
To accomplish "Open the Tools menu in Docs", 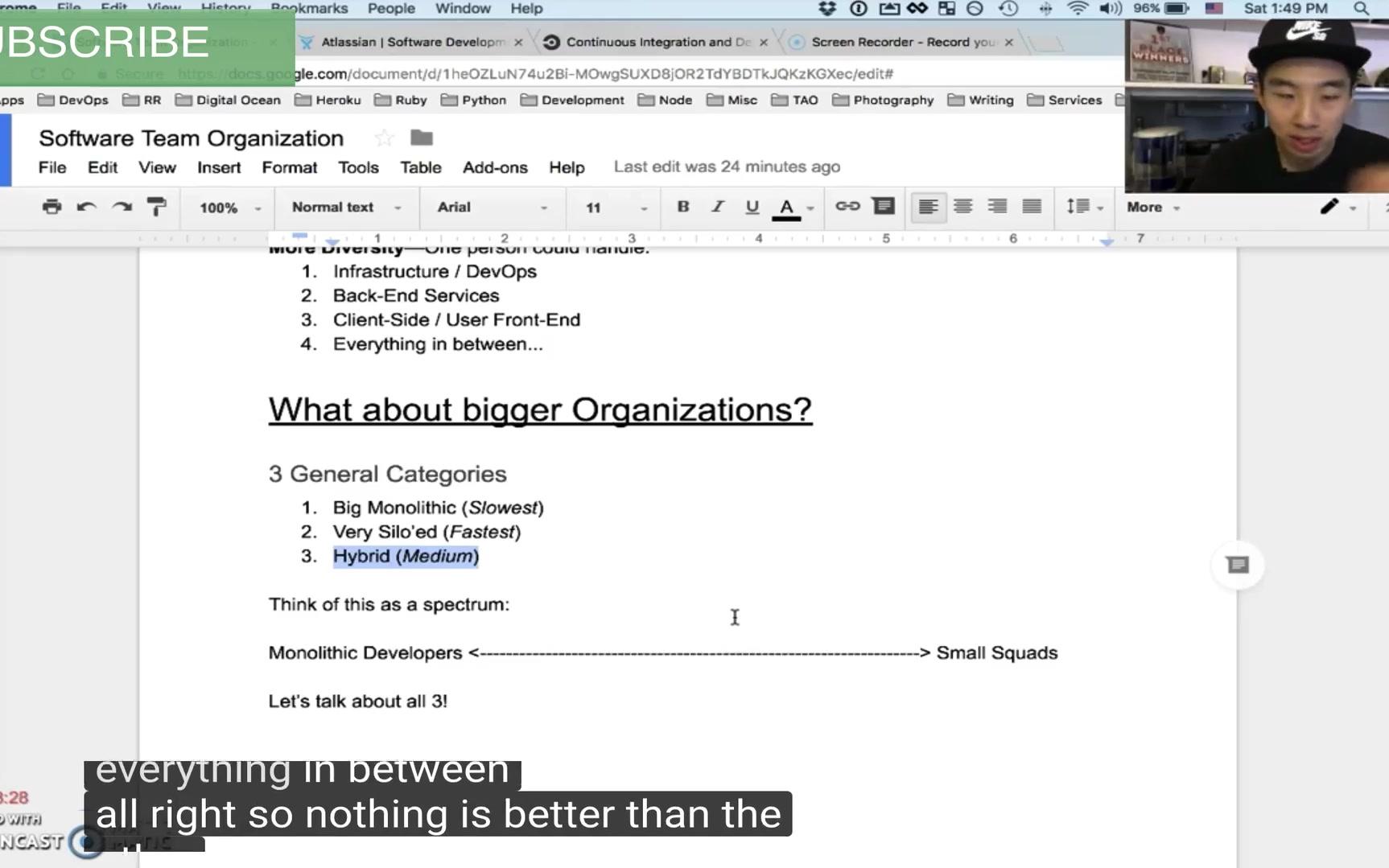I will (358, 167).
